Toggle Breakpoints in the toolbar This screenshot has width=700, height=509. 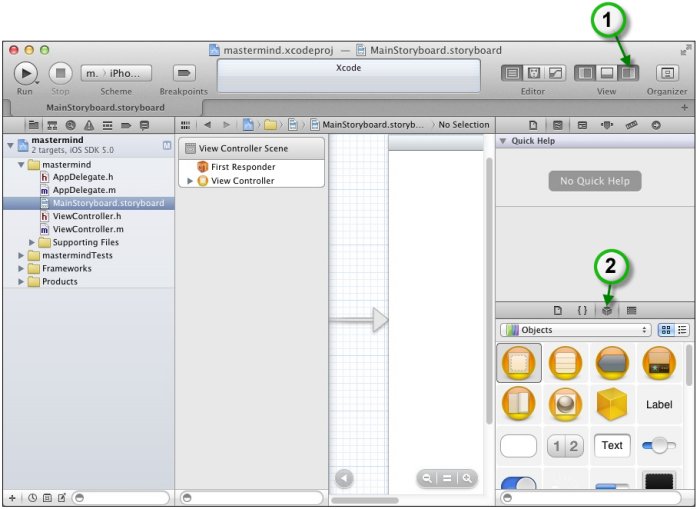[x=184, y=73]
